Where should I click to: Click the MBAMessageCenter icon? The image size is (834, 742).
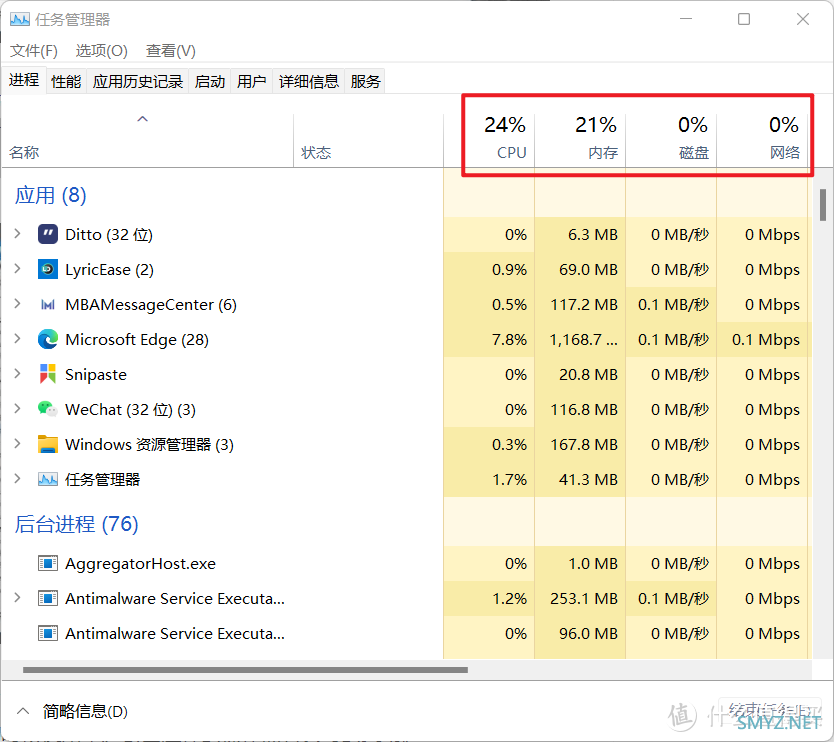point(48,304)
